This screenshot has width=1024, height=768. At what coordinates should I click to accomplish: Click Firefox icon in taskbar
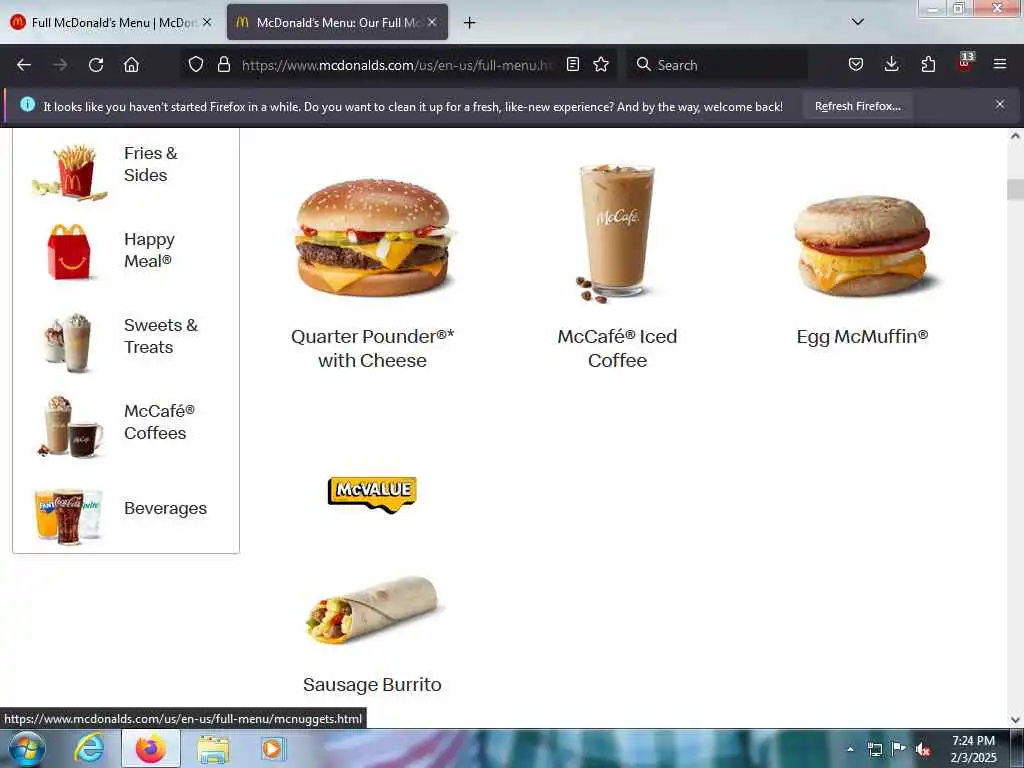(x=151, y=749)
